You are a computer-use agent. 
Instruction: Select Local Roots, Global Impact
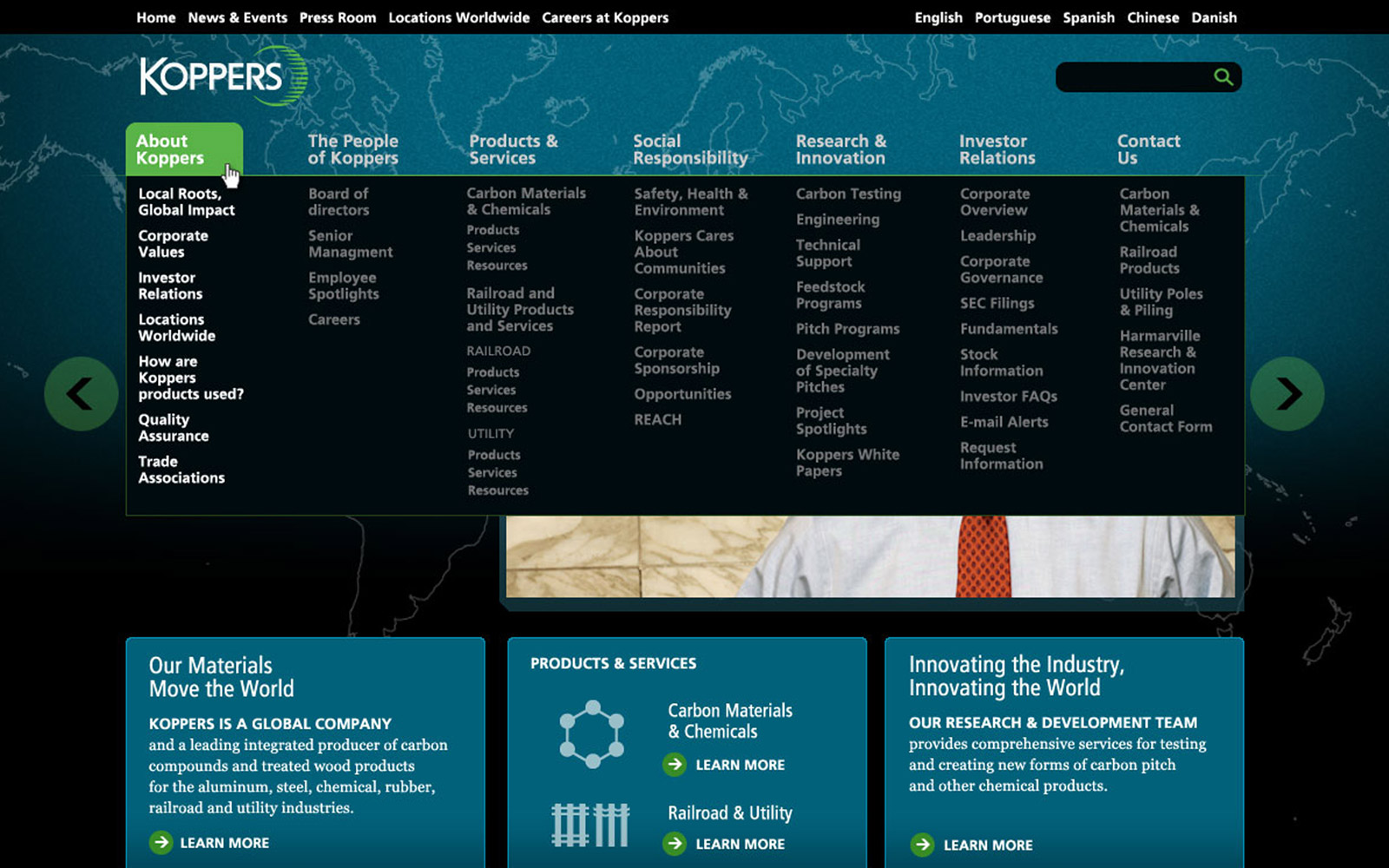tap(187, 201)
